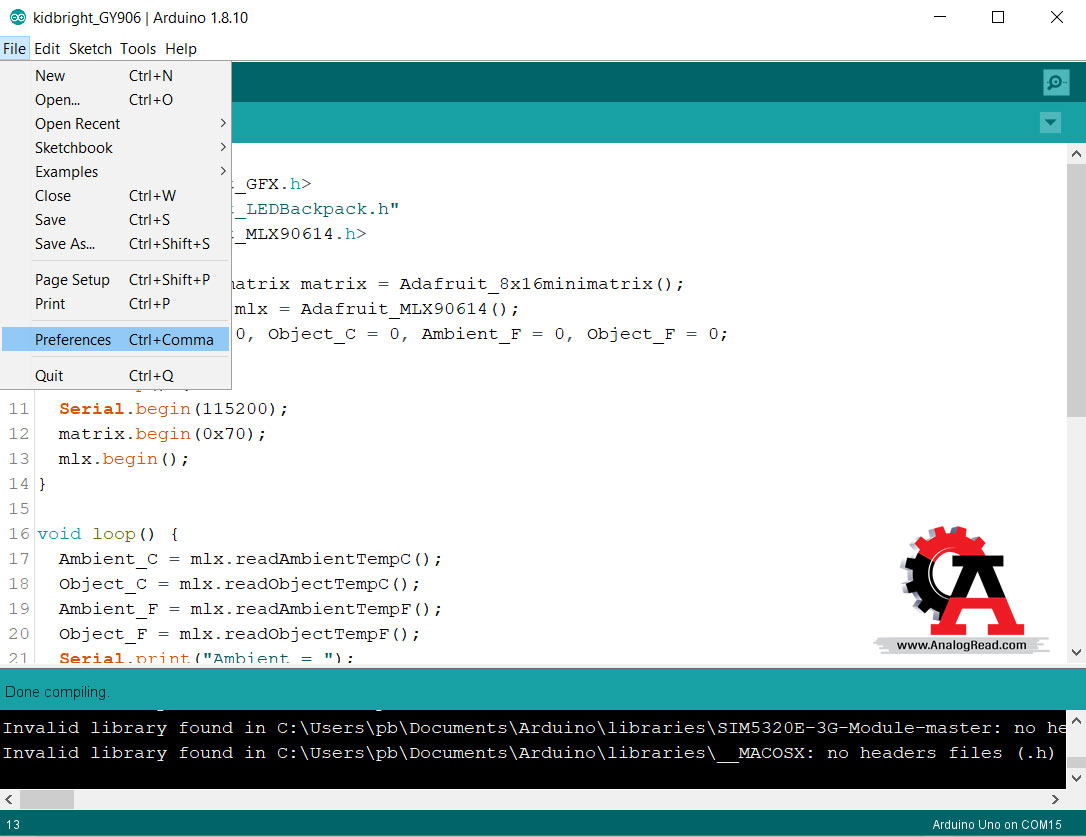Minimize the Arduino window
The height and width of the screenshot is (837, 1086).
(940, 17)
